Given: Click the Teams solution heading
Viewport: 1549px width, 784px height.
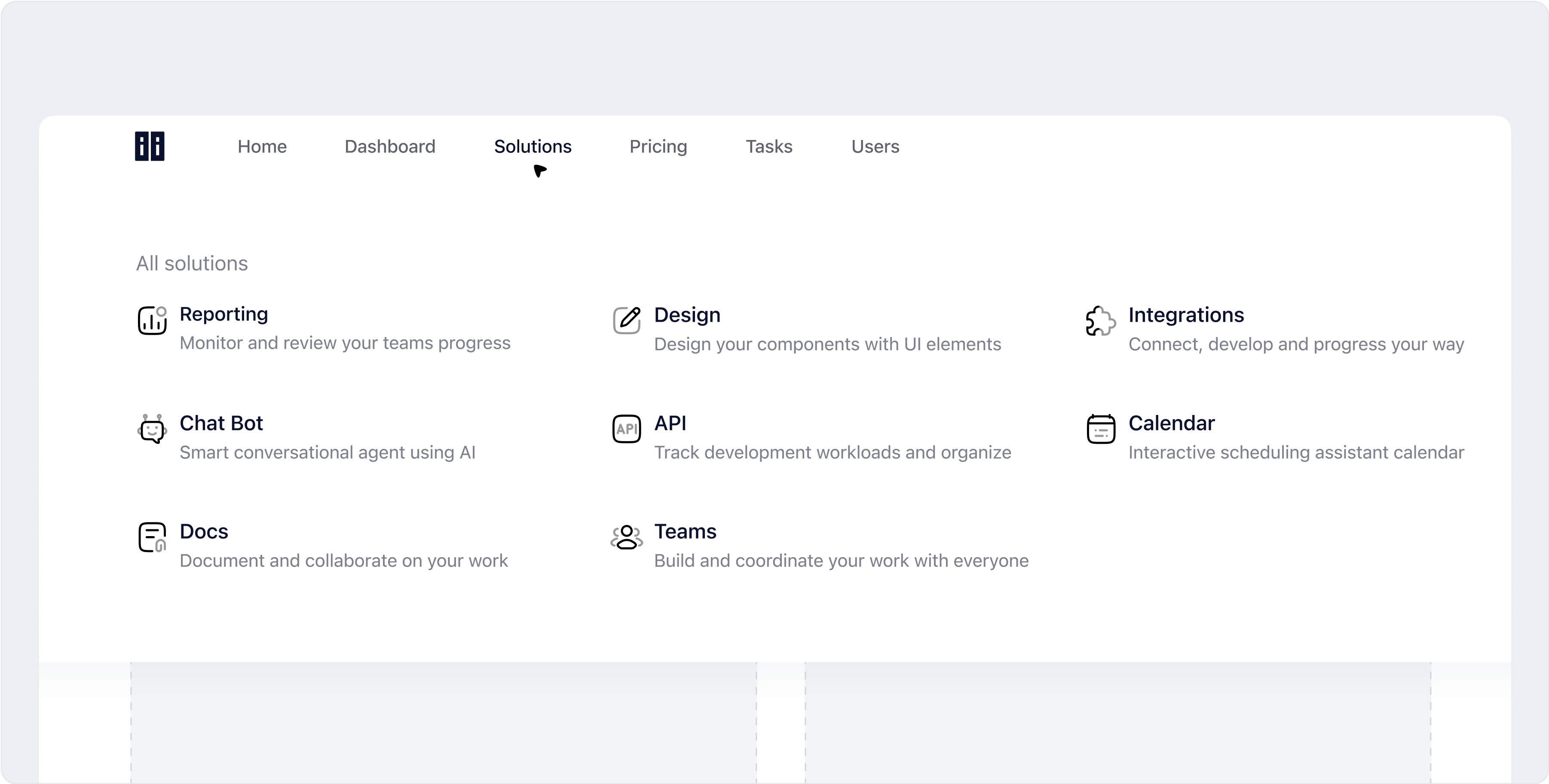Looking at the screenshot, I should [x=685, y=531].
